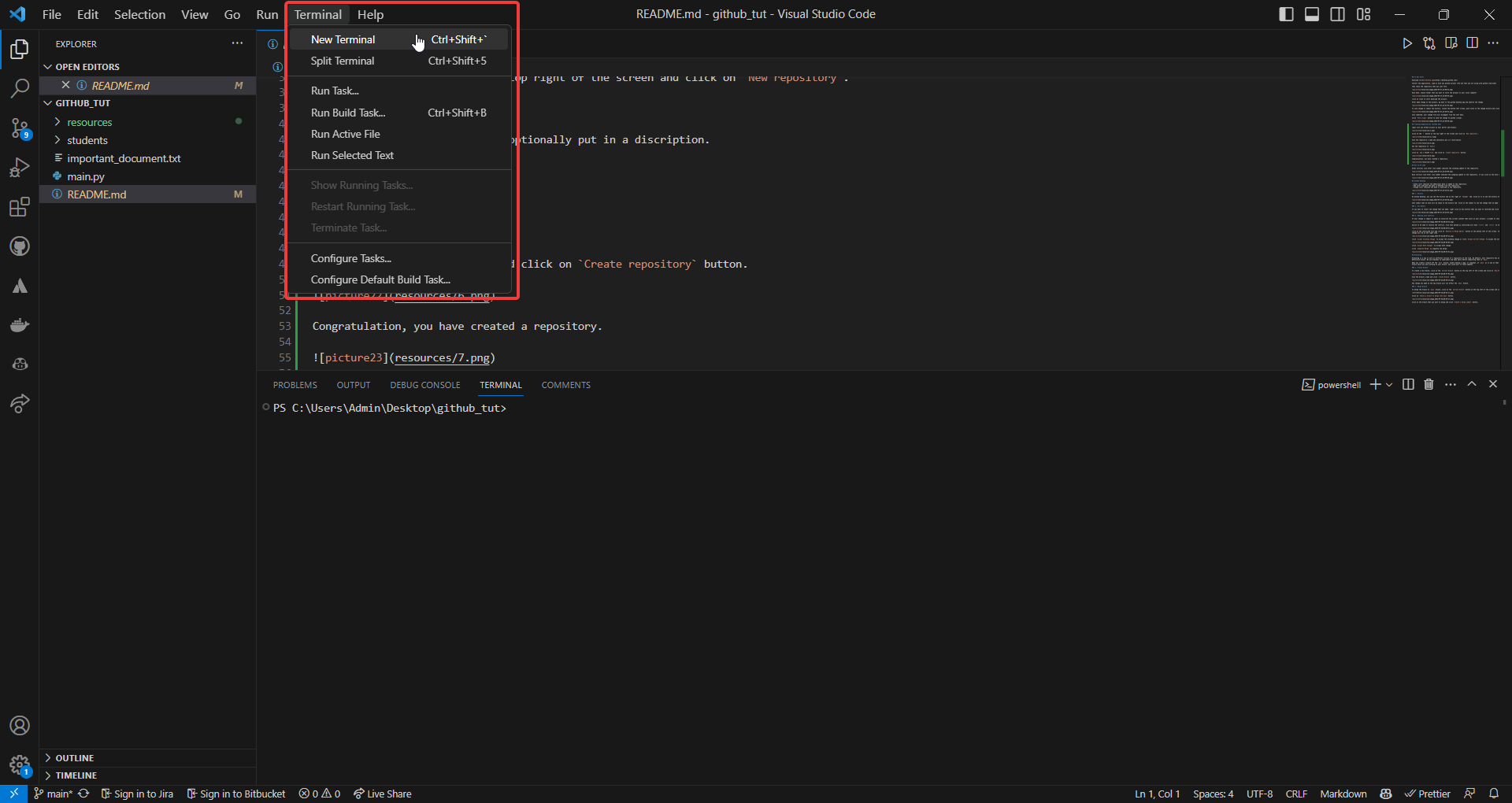Click CRLF end of line sequence
Screen dimensions: 1512x803
point(1296,794)
